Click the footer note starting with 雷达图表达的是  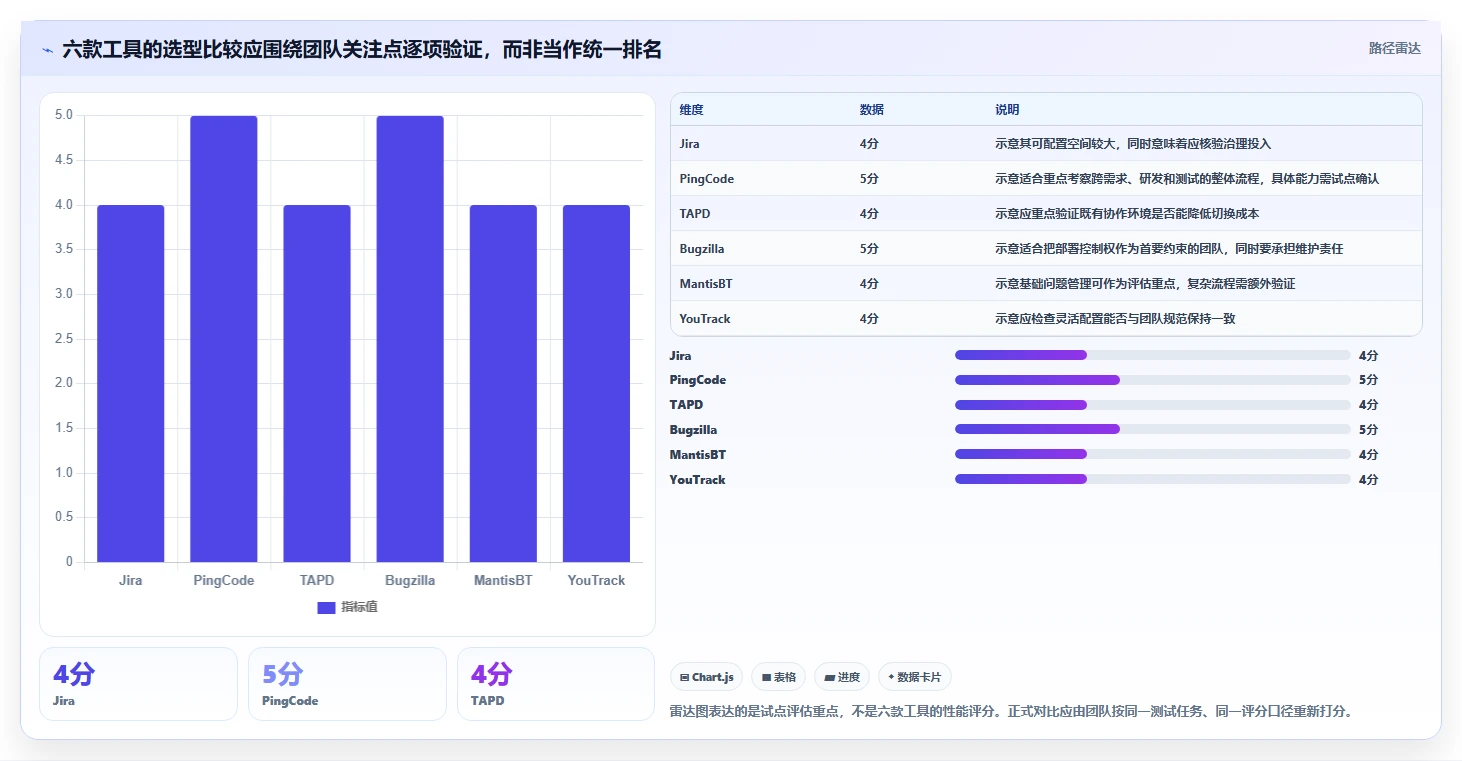tap(1012, 712)
